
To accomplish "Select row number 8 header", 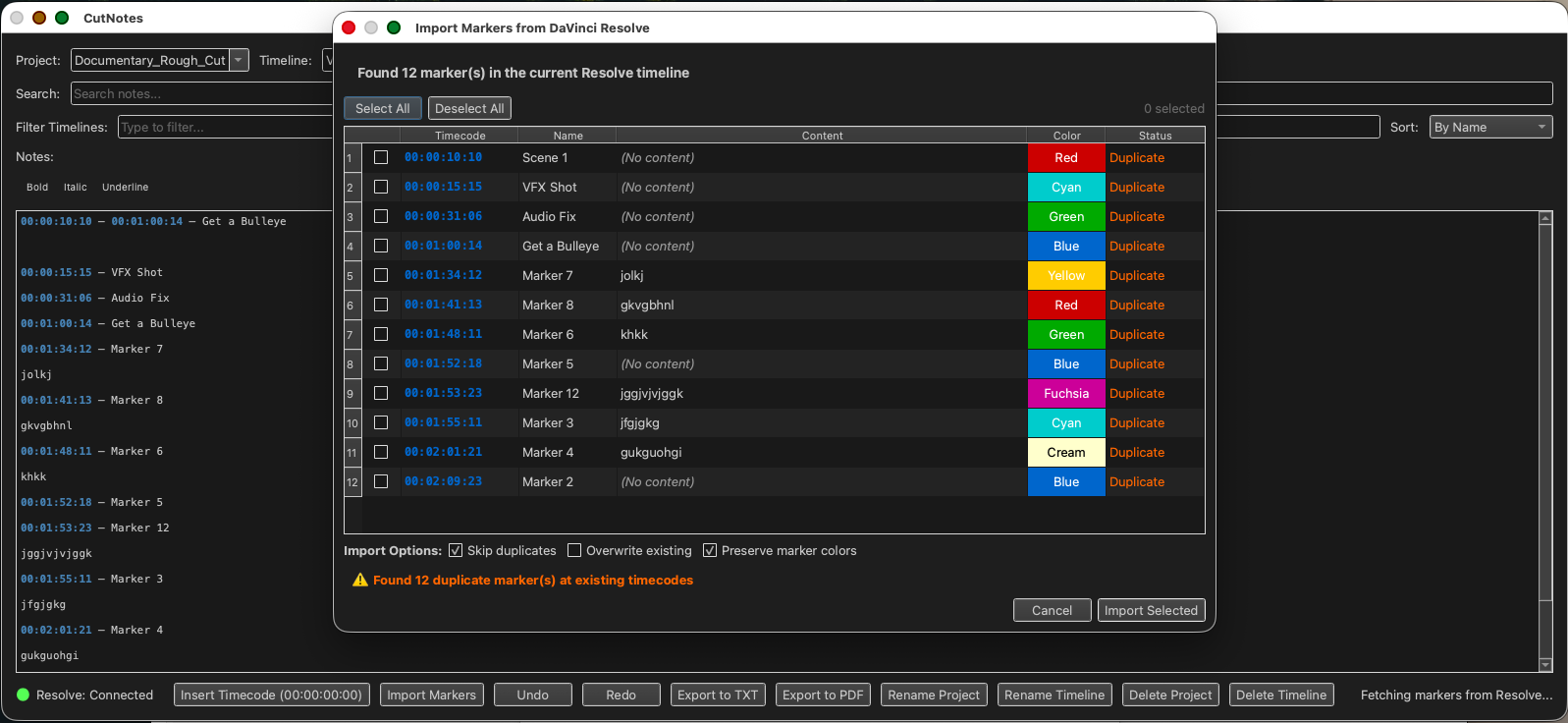I will click(352, 363).
